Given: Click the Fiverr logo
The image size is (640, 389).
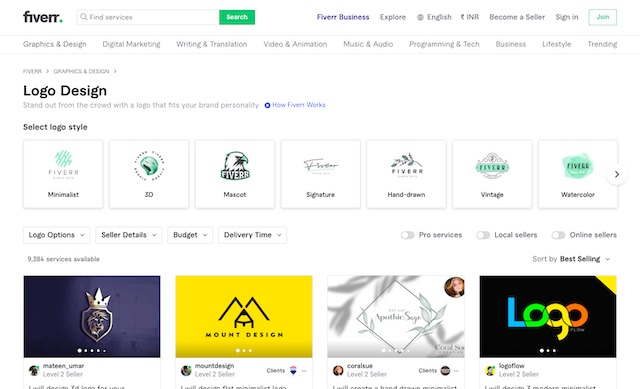Looking at the screenshot, I should 42,17.
